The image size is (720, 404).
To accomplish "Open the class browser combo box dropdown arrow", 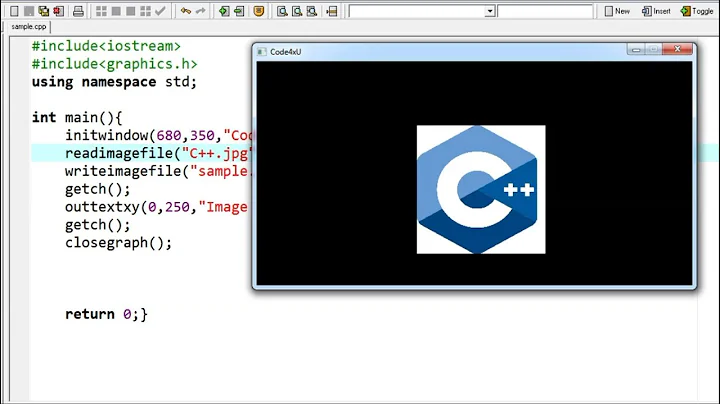I will click(490, 11).
